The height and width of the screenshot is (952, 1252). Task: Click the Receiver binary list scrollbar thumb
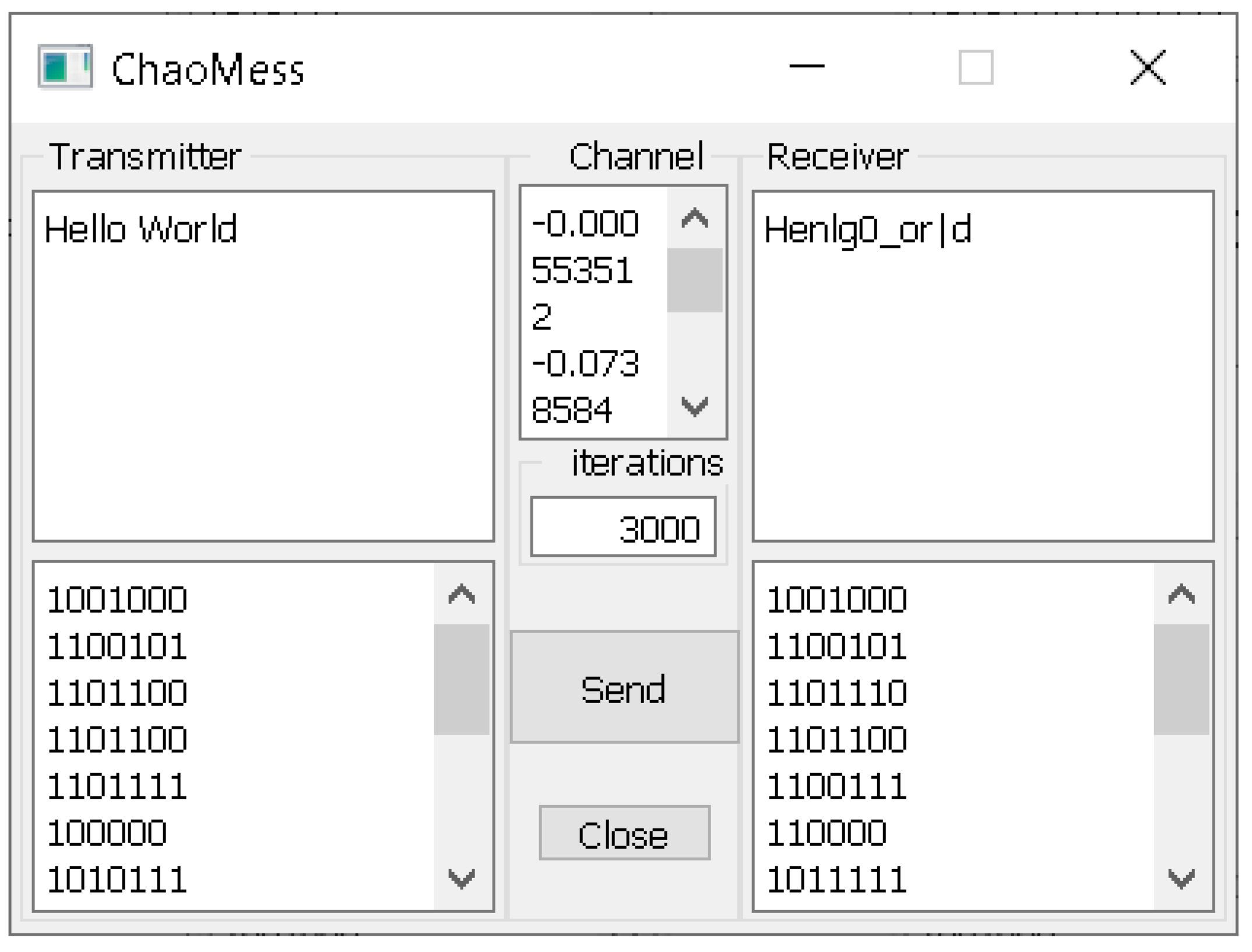1181,680
